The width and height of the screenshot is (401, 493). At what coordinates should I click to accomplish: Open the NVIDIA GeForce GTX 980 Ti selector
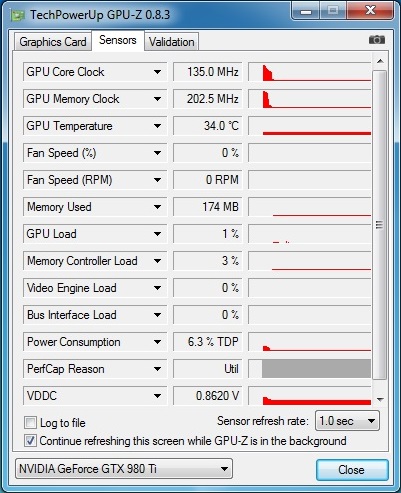[x=124, y=469]
